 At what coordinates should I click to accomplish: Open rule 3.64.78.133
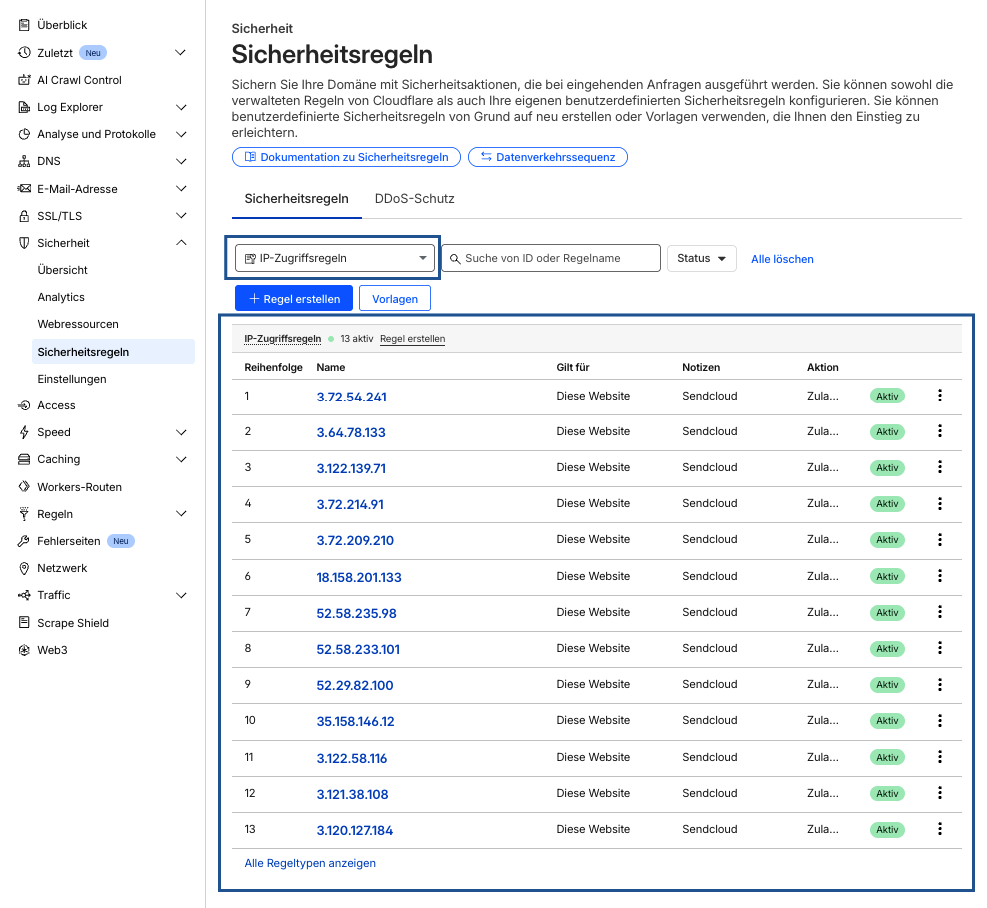(x=351, y=432)
